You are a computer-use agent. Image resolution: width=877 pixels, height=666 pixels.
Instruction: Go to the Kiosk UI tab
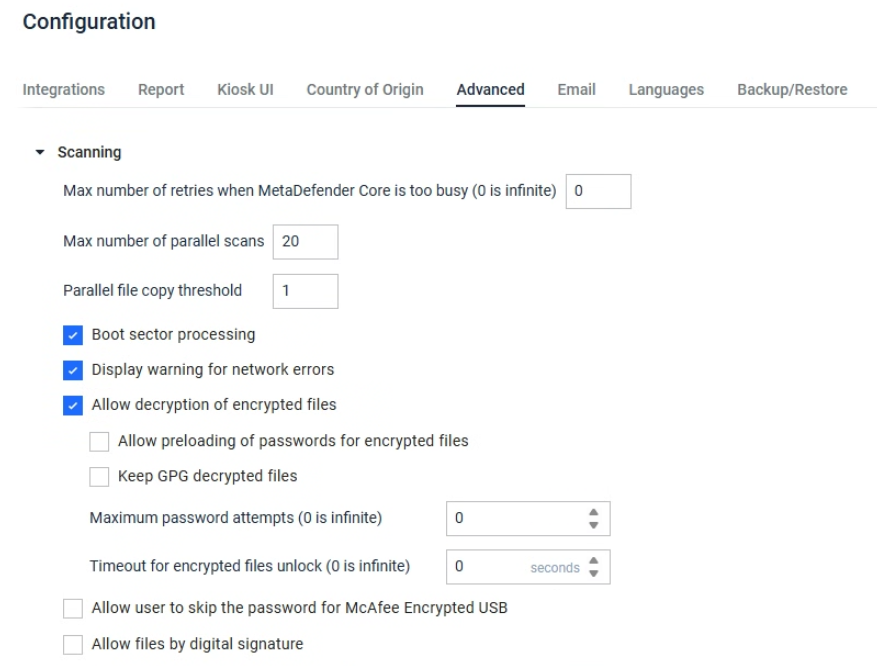tap(245, 90)
